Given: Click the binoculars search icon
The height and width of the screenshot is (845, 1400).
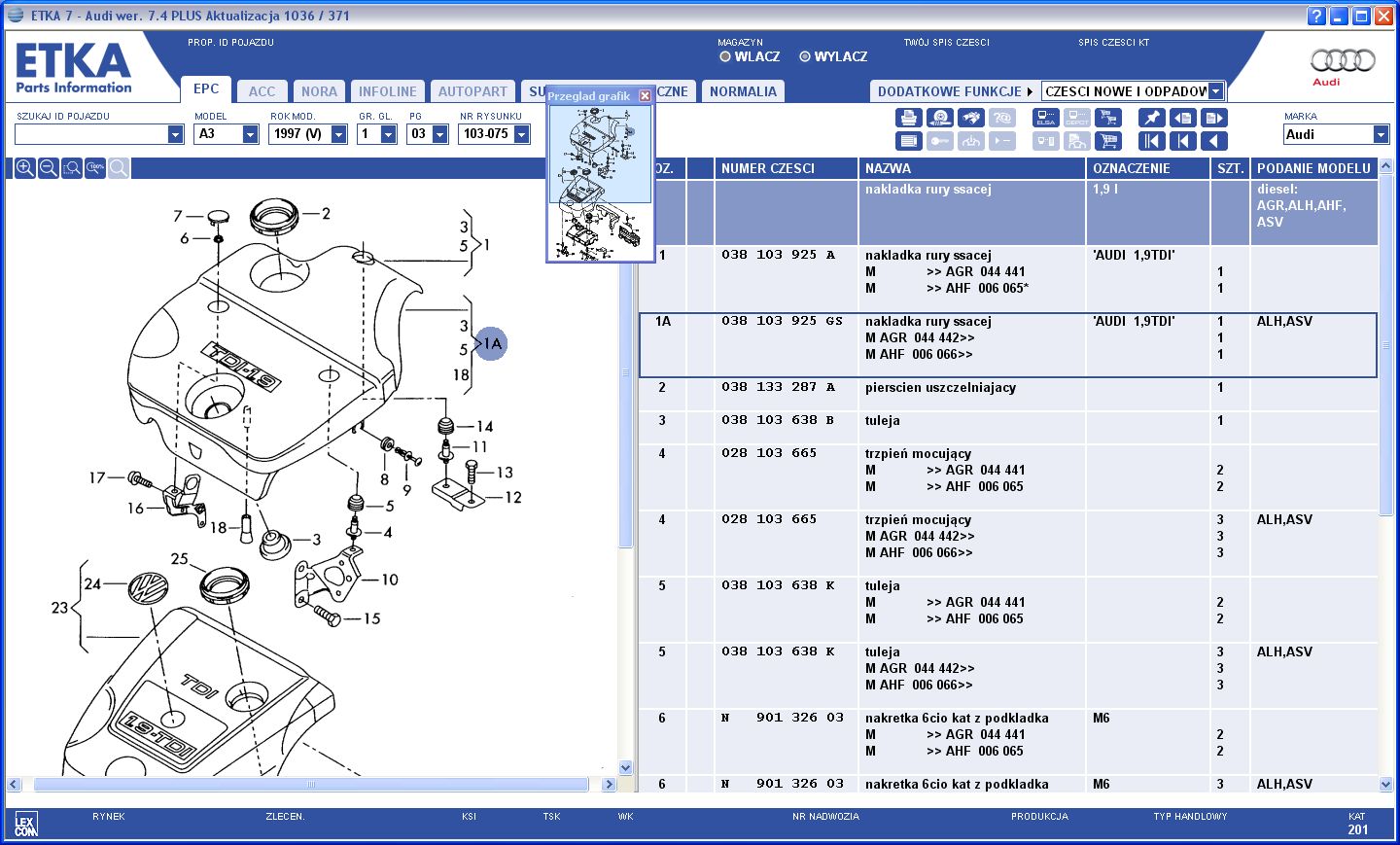Looking at the screenshot, I should (971, 118).
